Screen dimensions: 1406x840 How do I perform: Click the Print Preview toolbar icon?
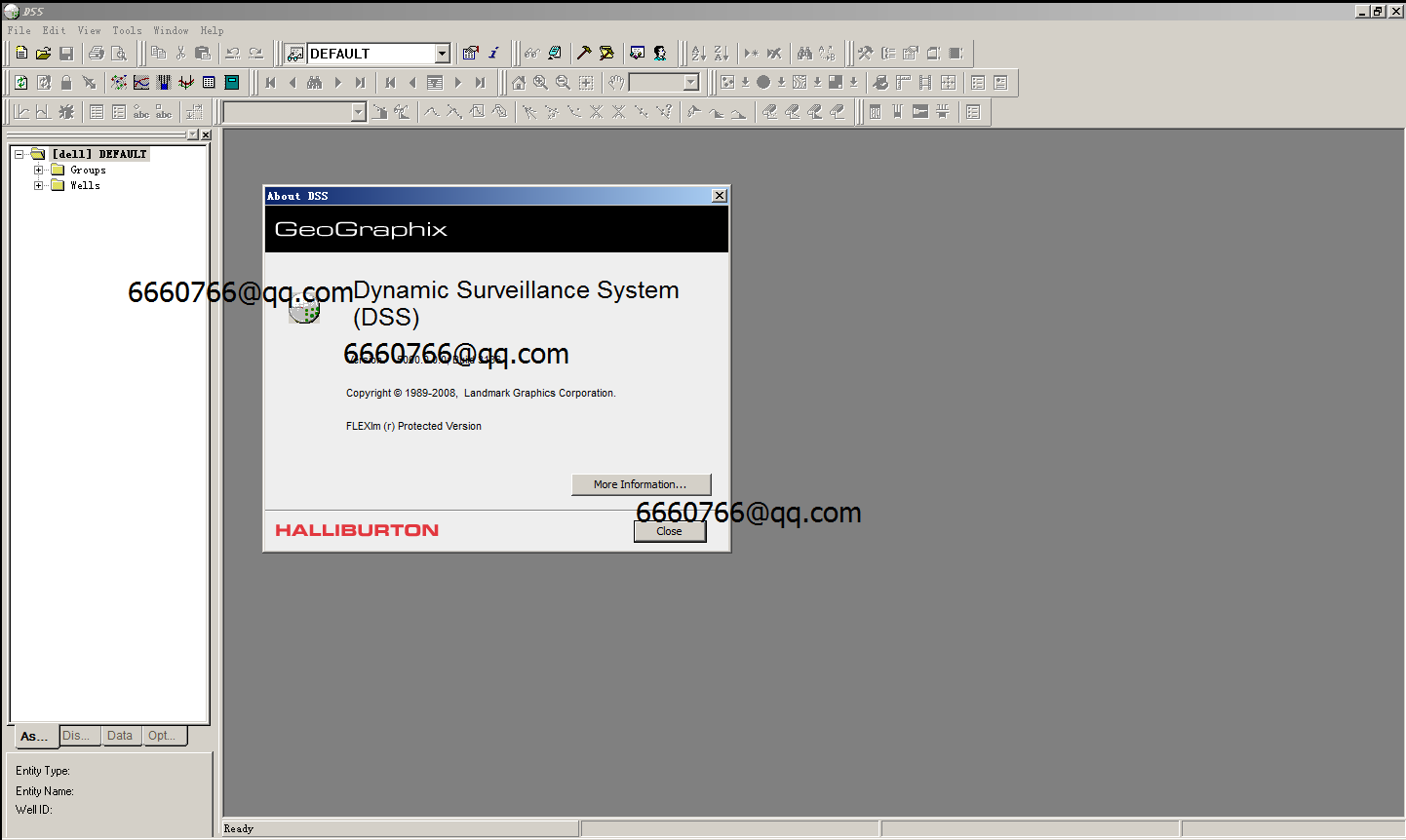(x=119, y=54)
